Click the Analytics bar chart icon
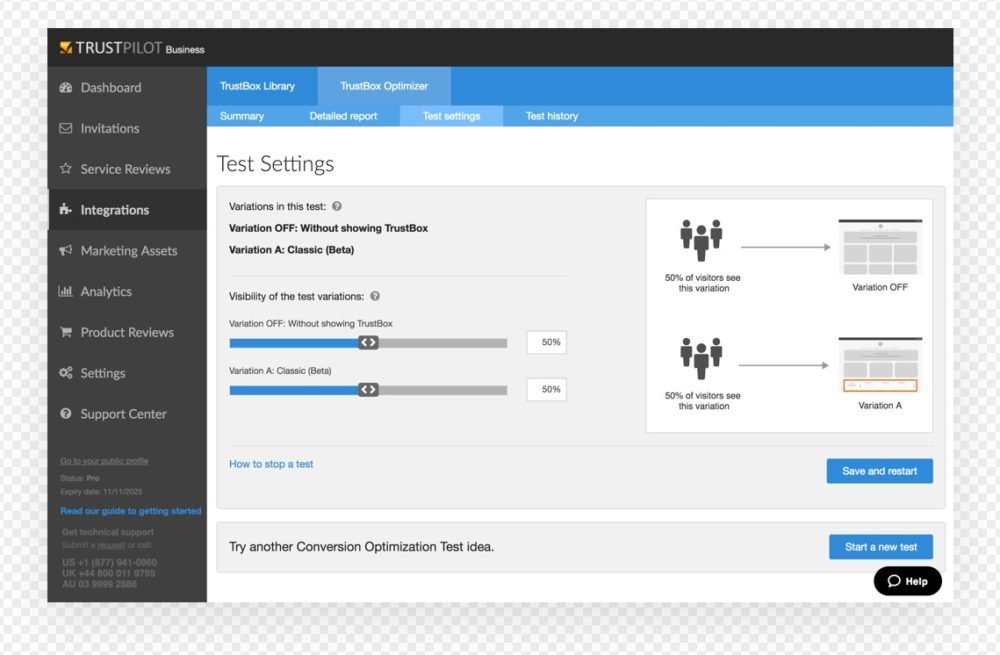 click(x=66, y=292)
